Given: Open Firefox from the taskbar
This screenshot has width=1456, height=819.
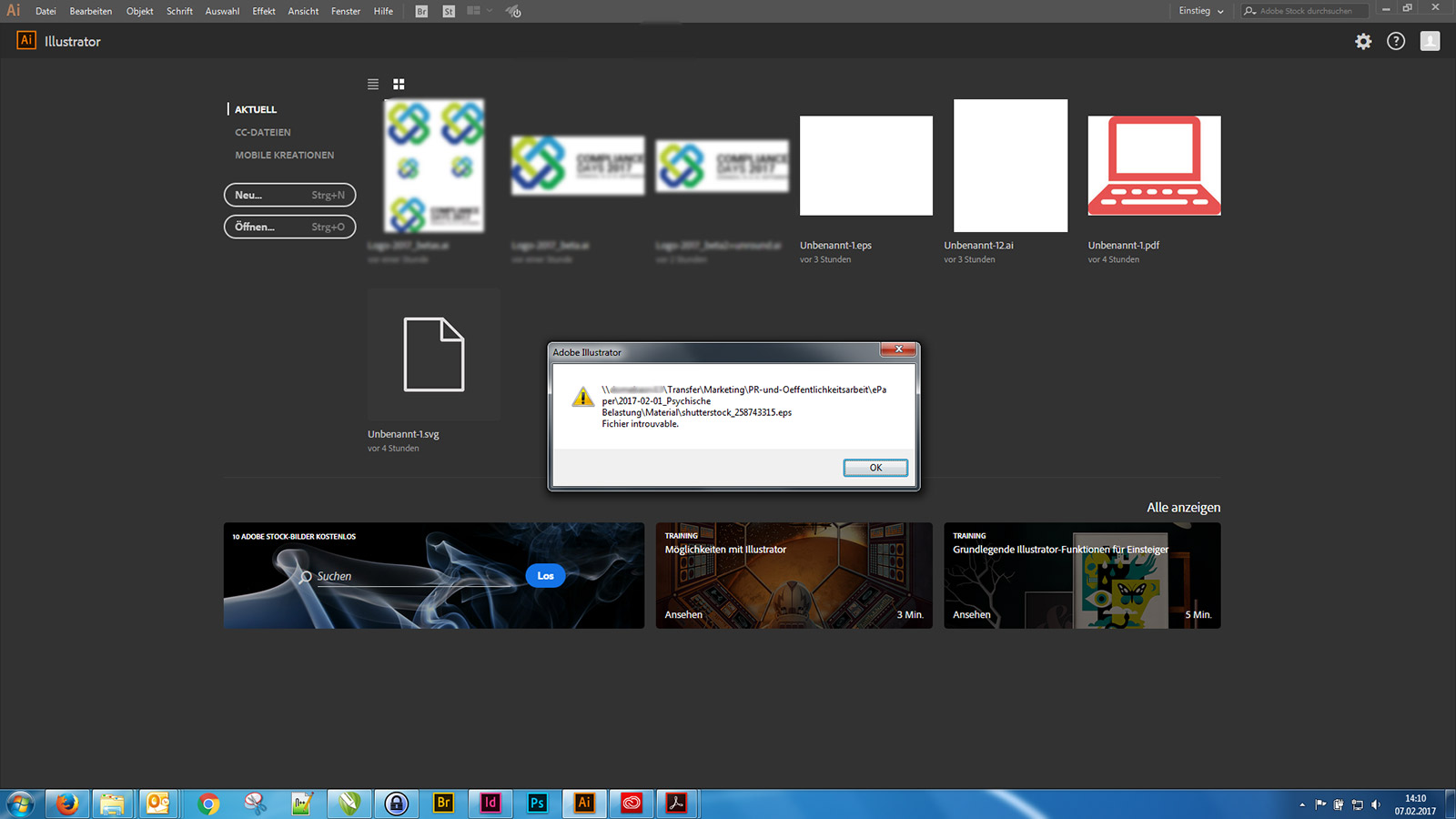Looking at the screenshot, I should [67, 804].
